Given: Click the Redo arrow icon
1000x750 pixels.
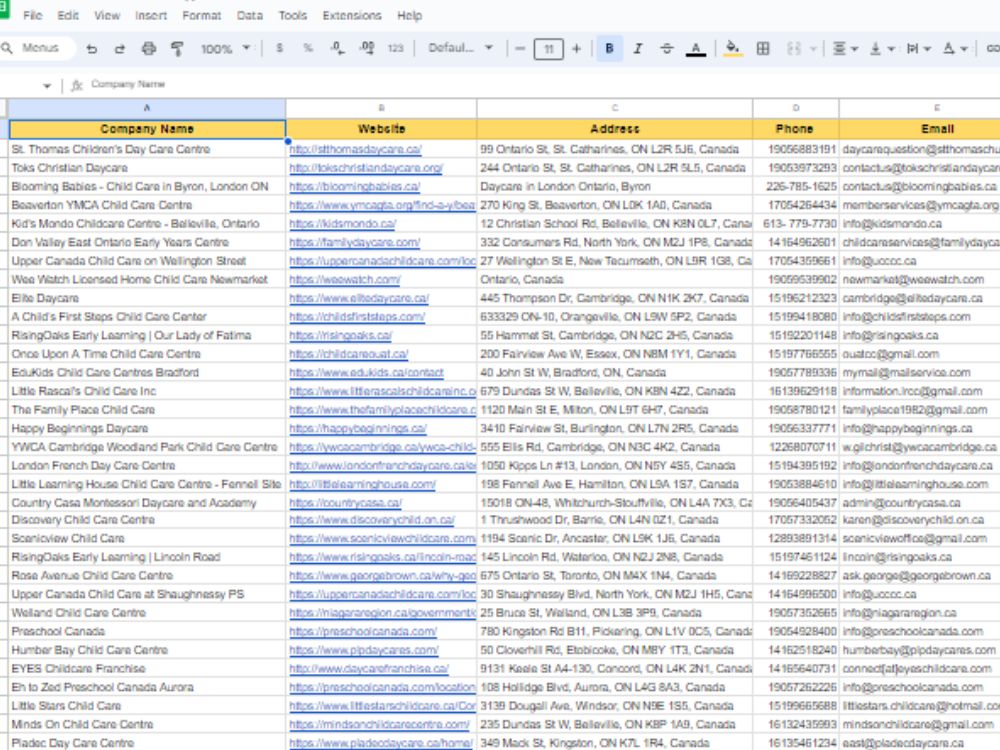Looking at the screenshot, I should coord(120,48).
